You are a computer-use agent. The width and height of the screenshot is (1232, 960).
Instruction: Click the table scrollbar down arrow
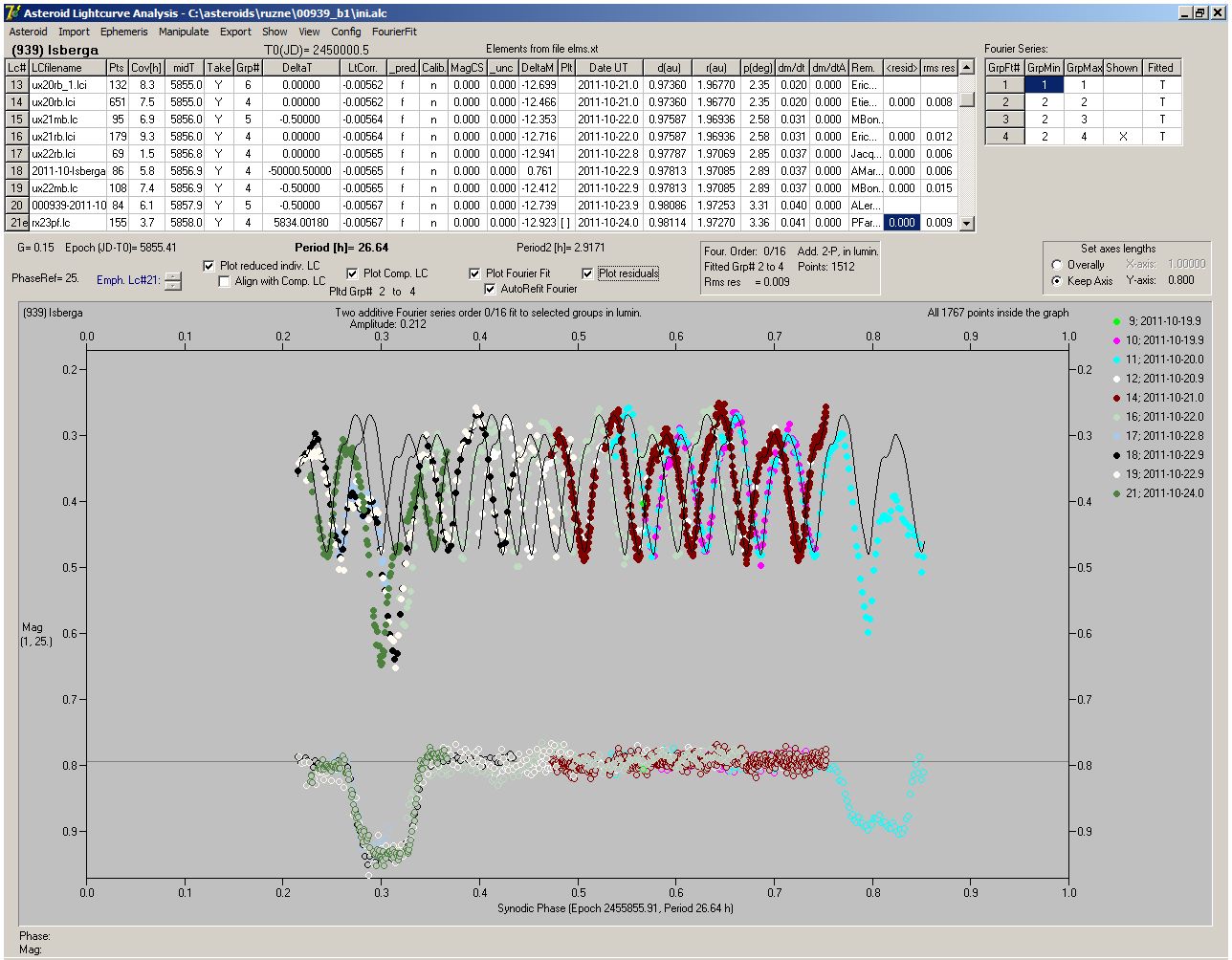(967, 224)
